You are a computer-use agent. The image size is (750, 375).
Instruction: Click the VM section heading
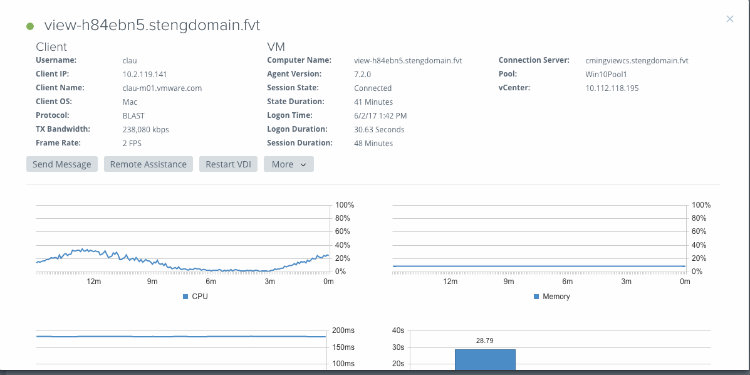276,47
